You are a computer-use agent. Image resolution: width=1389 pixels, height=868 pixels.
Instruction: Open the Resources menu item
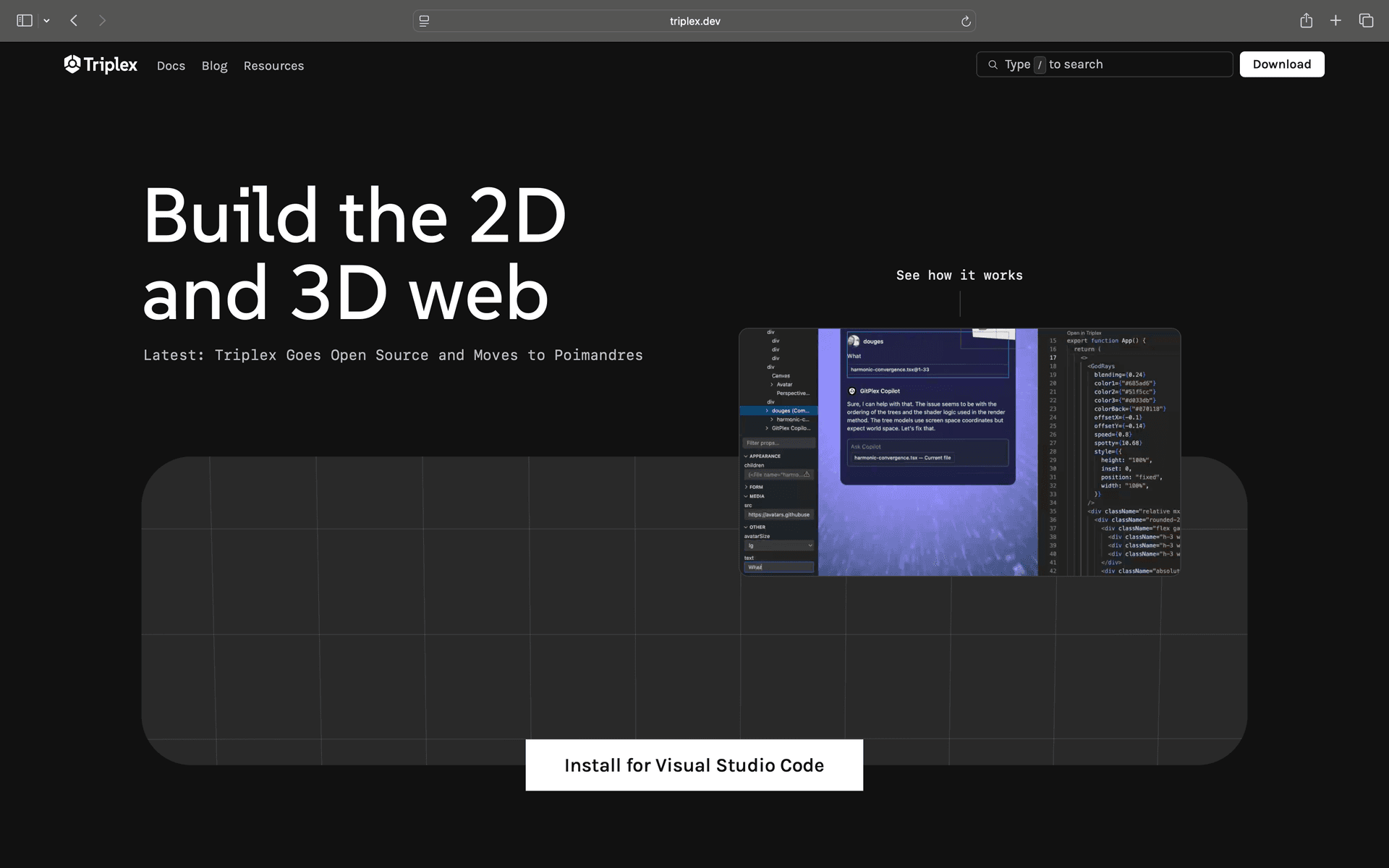point(273,66)
